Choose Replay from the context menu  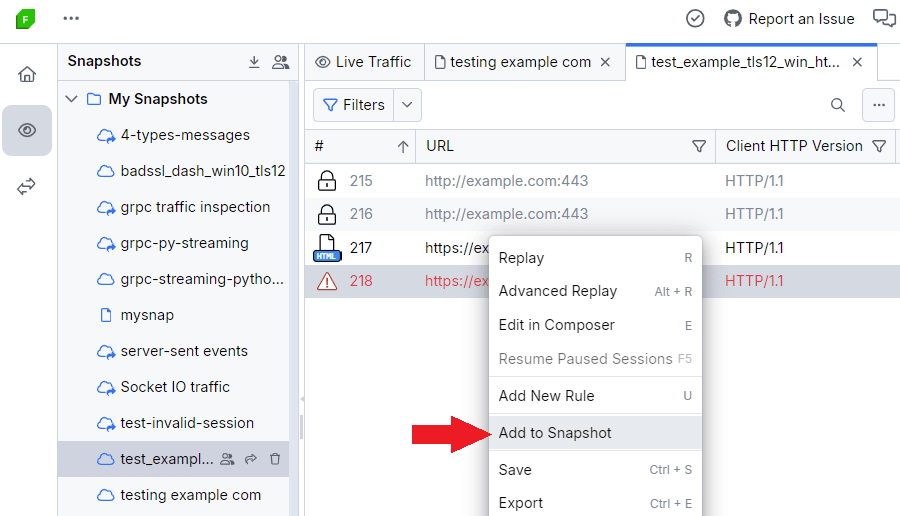(595, 258)
